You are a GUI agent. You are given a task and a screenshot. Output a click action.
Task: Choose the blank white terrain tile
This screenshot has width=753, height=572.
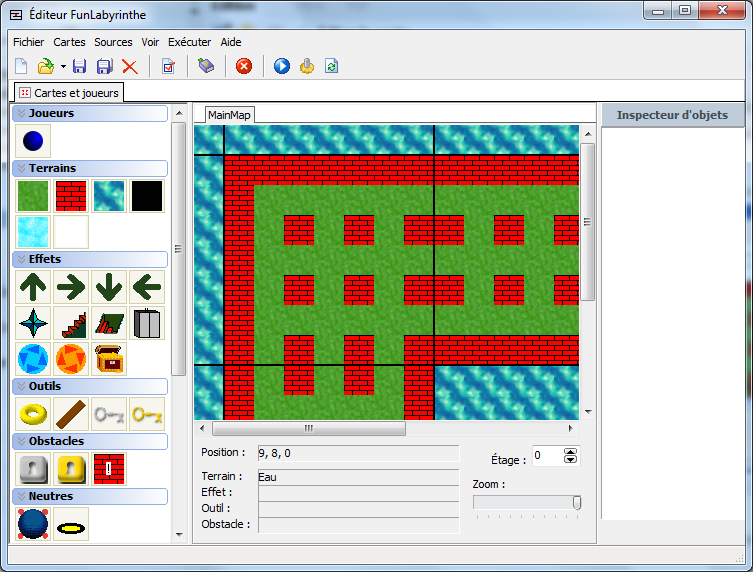[71, 232]
